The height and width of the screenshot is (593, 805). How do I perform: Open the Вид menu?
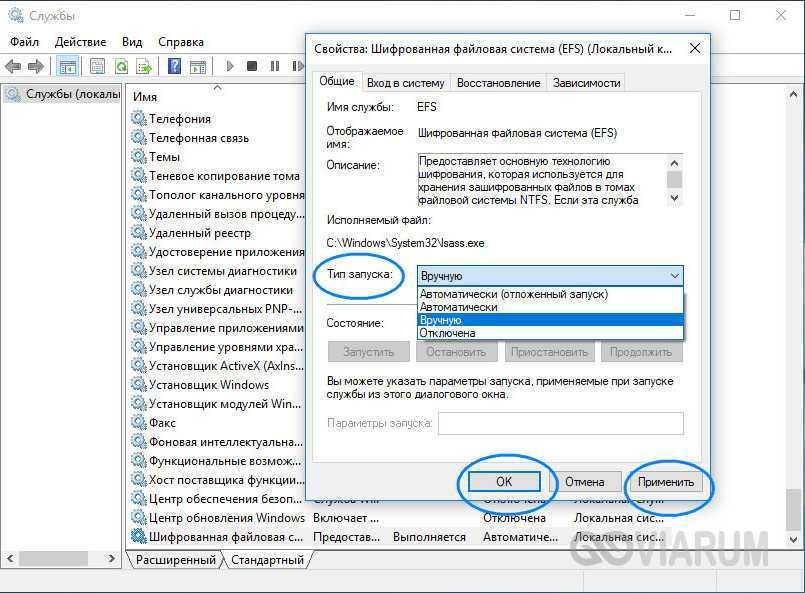click(132, 42)
